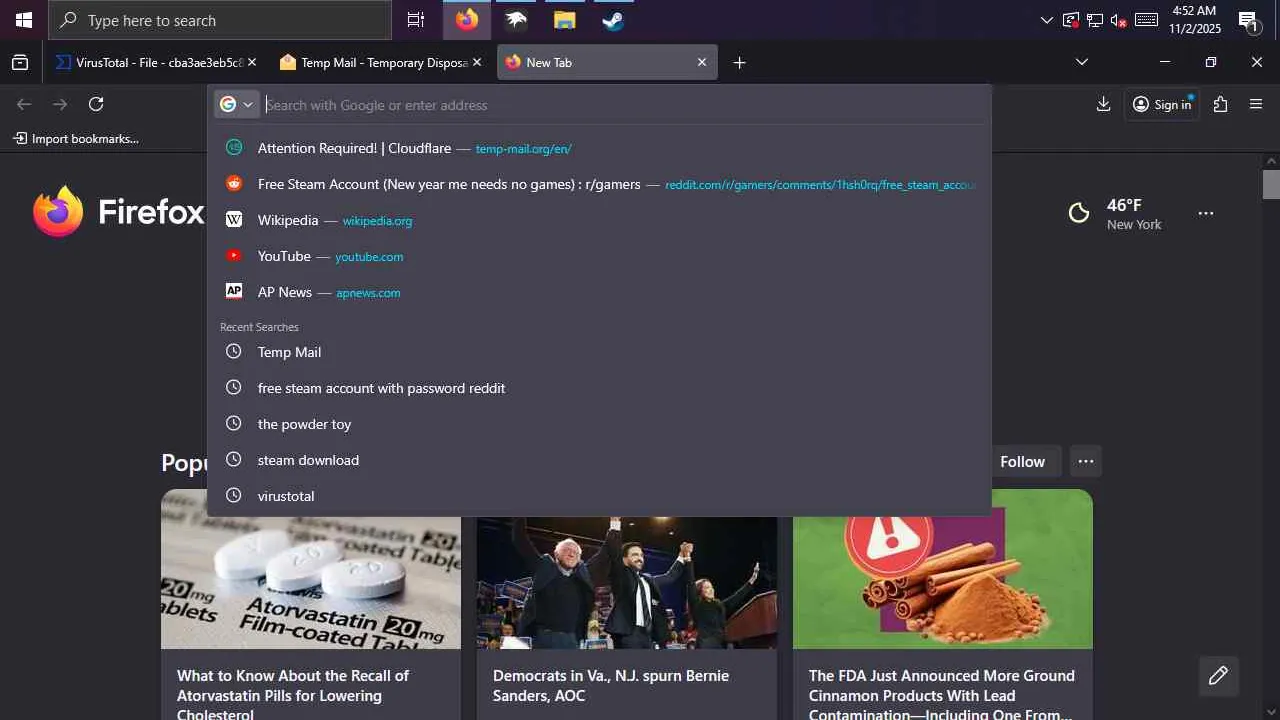Open the Firefox View button

tap(20, 62)
